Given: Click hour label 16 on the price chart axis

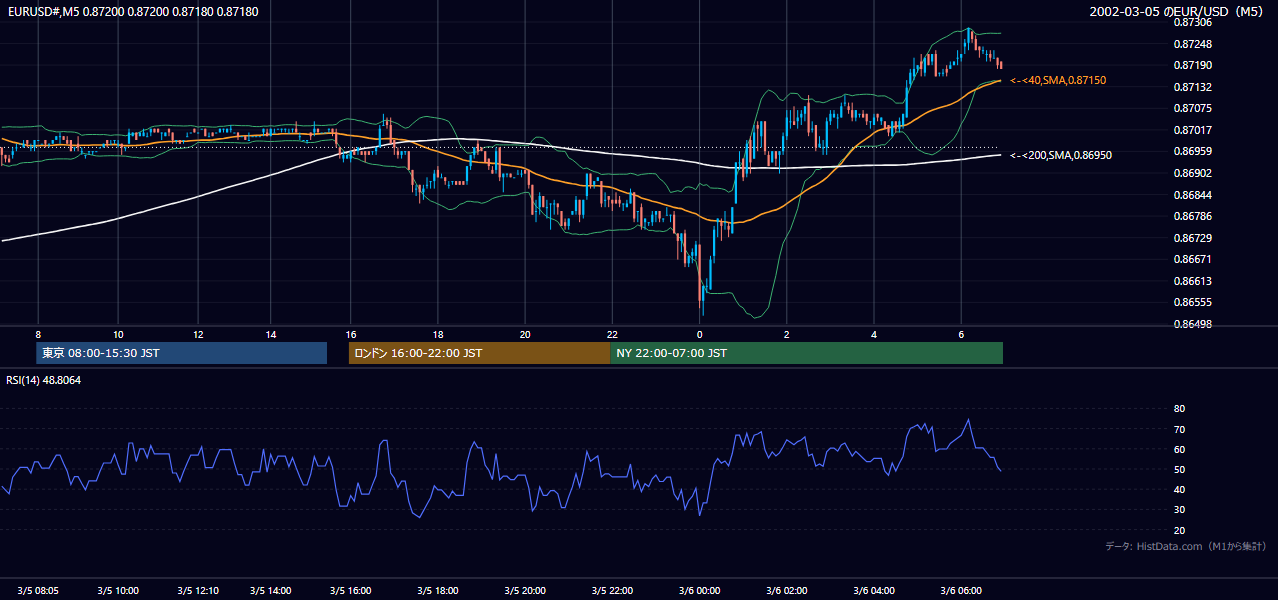Looking at the screenshot, I should (x=351, y=334).
